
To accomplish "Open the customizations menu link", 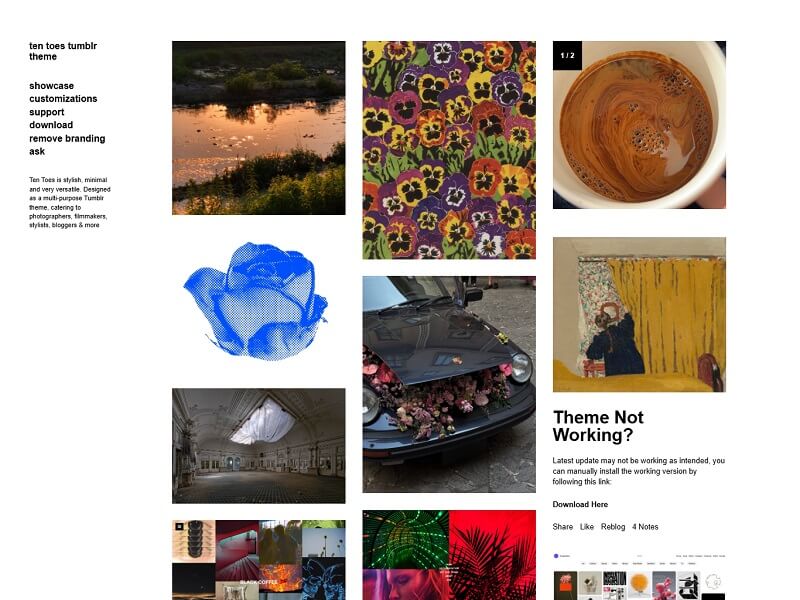I will coord(63,98).
